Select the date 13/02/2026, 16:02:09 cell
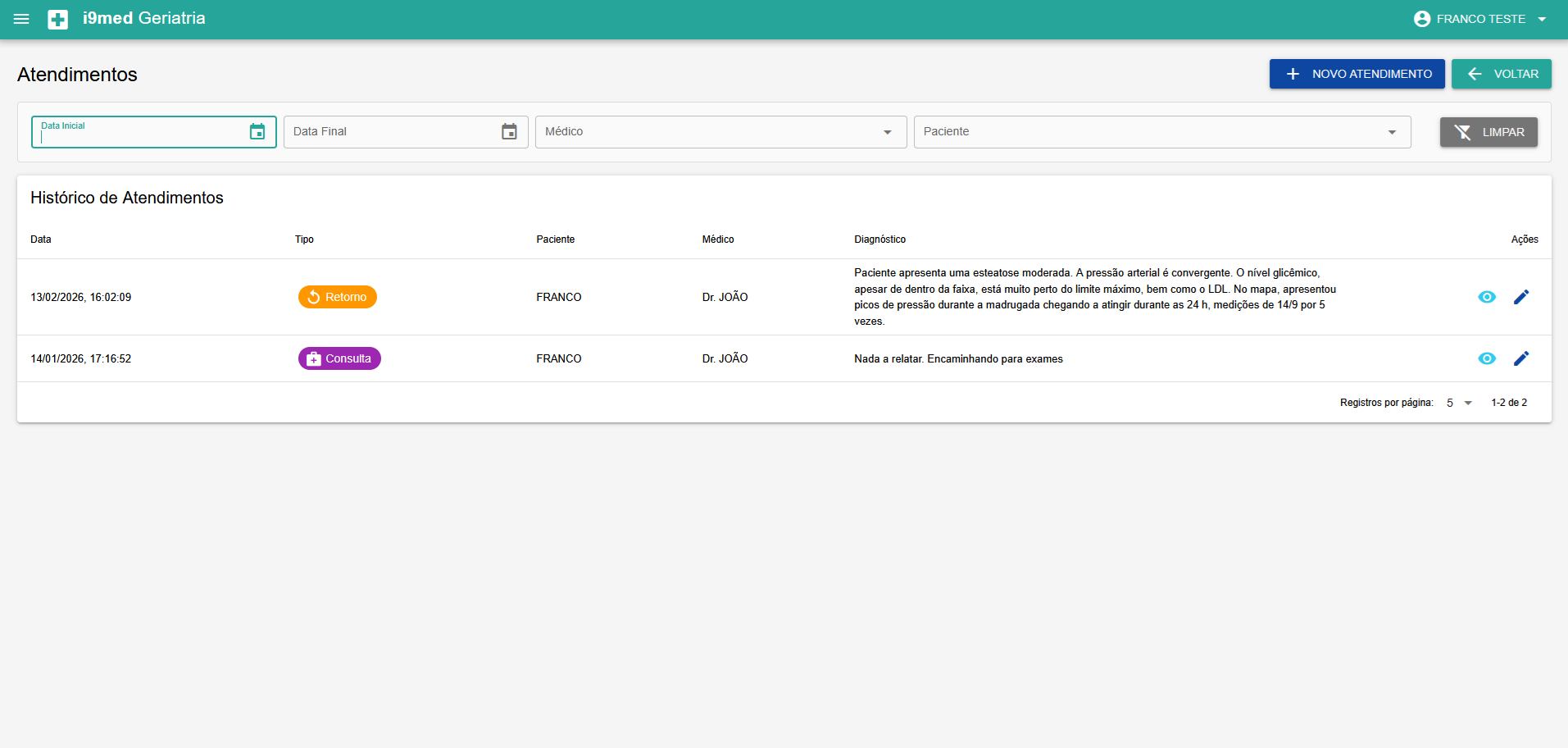 pyautogui.click(x=81, y=297)
